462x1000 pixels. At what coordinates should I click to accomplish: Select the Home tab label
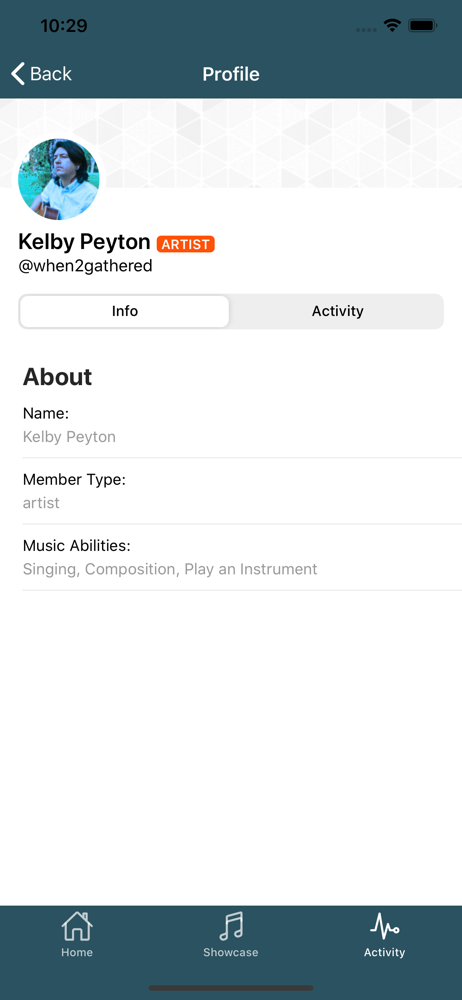click(77, 952)
